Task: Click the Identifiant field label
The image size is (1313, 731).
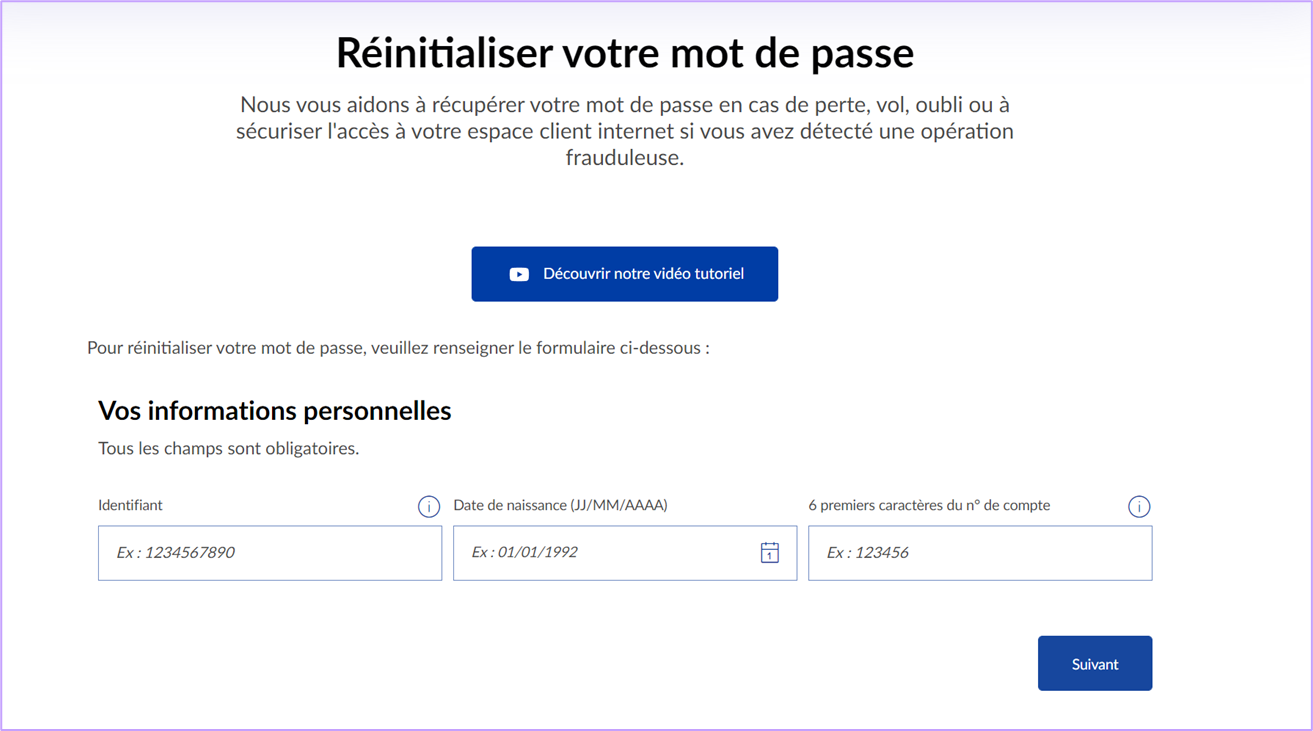Action: click(130, 505)
